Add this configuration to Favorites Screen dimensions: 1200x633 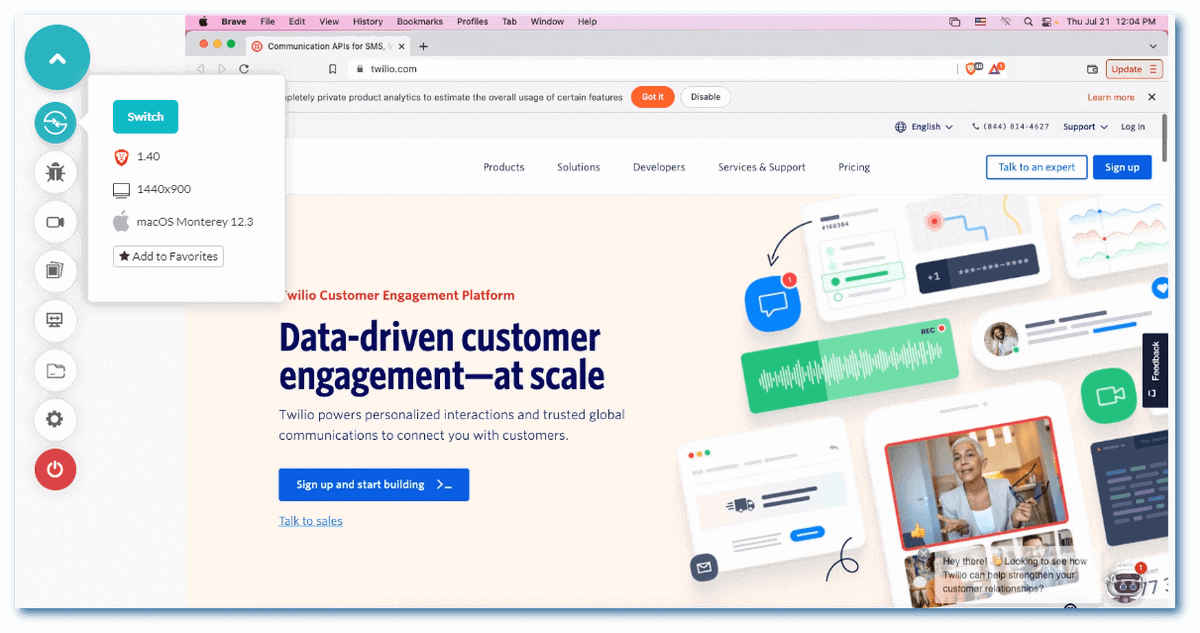168,256
